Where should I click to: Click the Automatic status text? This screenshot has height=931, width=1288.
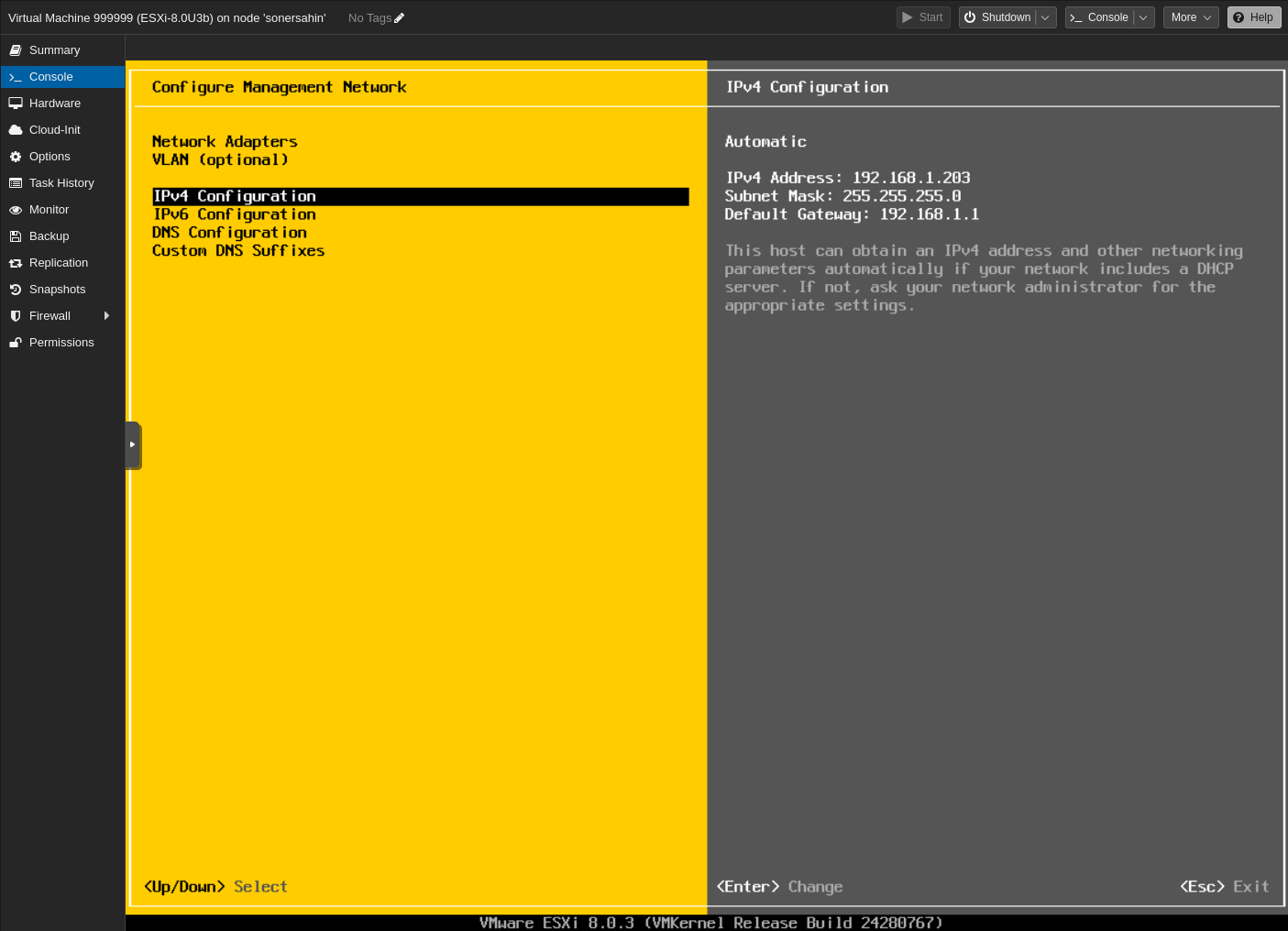click(765, 141)
